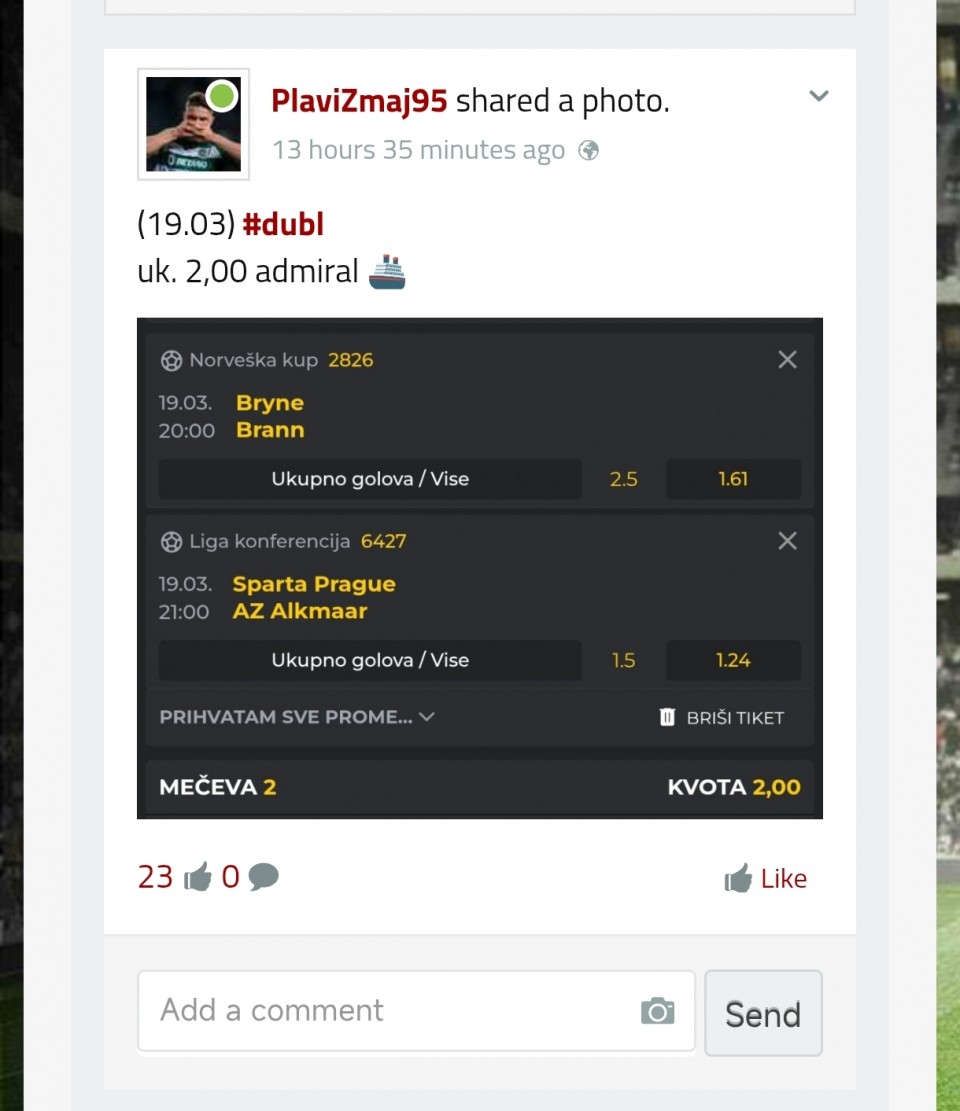Click the trash icon for BRIŠI TIKET
Viewport: 960px width, 1111px height.
coord(667,717)
